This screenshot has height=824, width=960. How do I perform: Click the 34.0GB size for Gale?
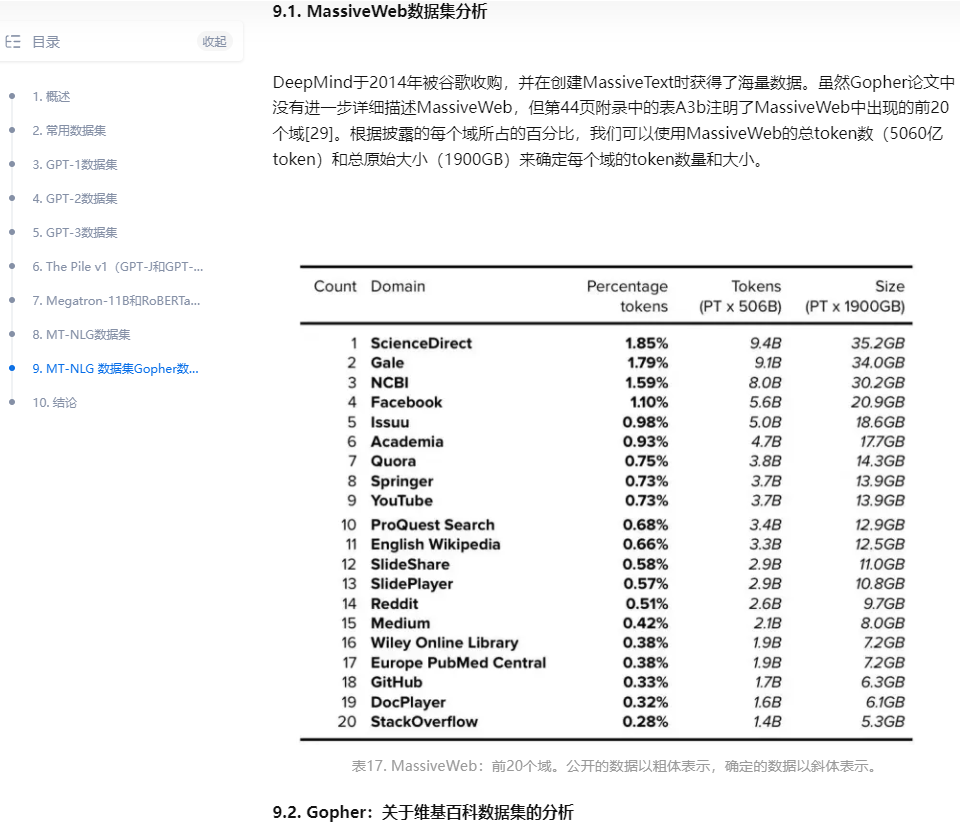coord(878,362)
